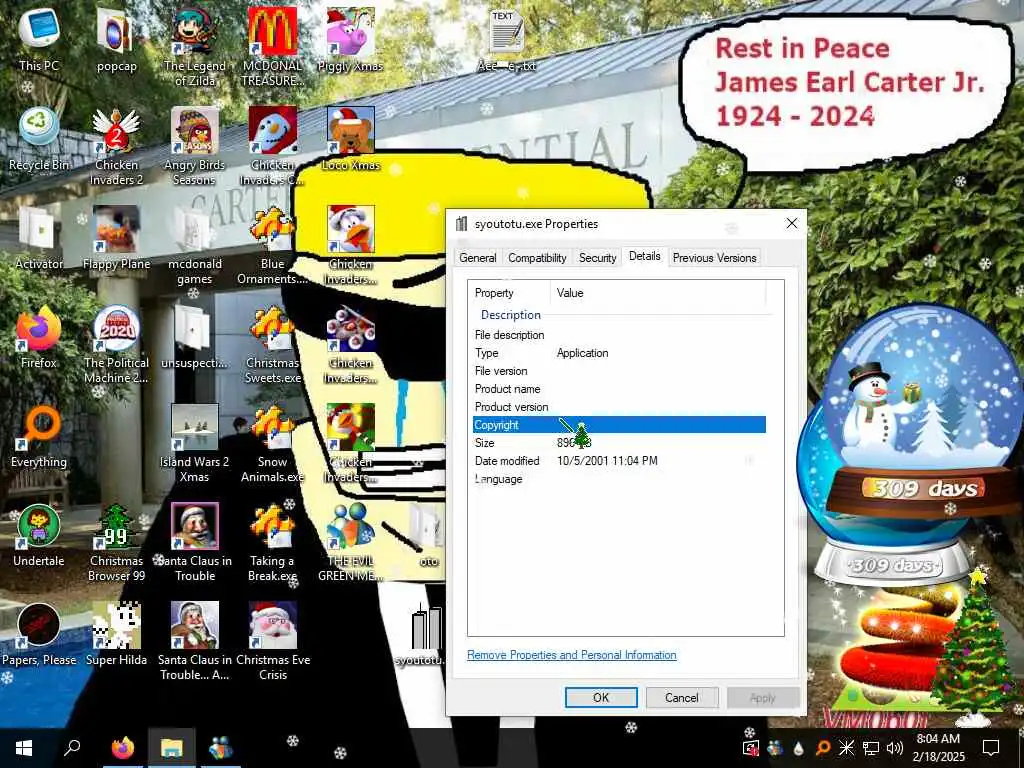Viewport: 1024px width, 768px height.
Task: Select the File description property row
Action: pyautogui.click(x=619, y=335)
